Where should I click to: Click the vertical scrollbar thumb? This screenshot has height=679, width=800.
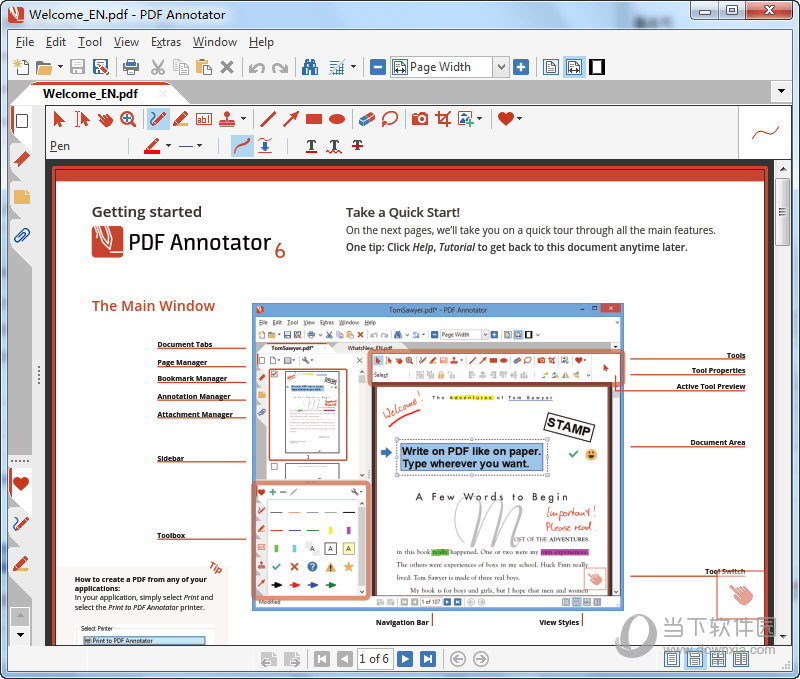coord(782,212)
